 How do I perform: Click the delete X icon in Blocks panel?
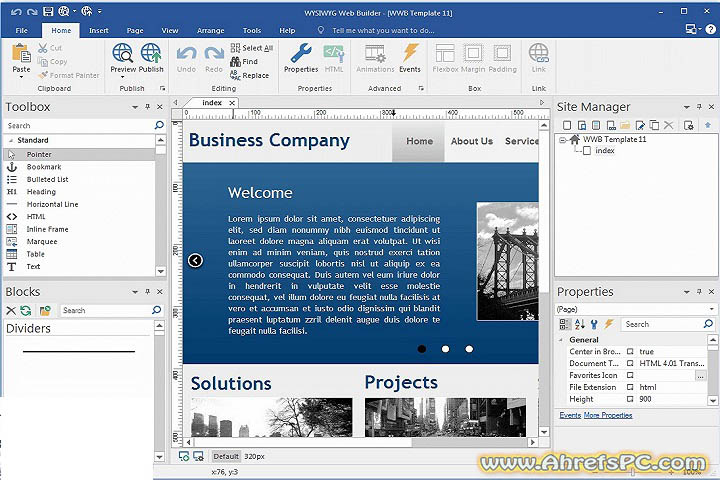point(11,311)
